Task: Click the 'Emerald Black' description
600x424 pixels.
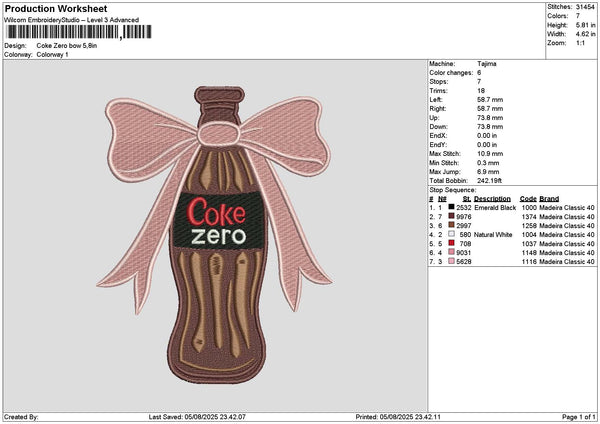Action: (495, 207)
